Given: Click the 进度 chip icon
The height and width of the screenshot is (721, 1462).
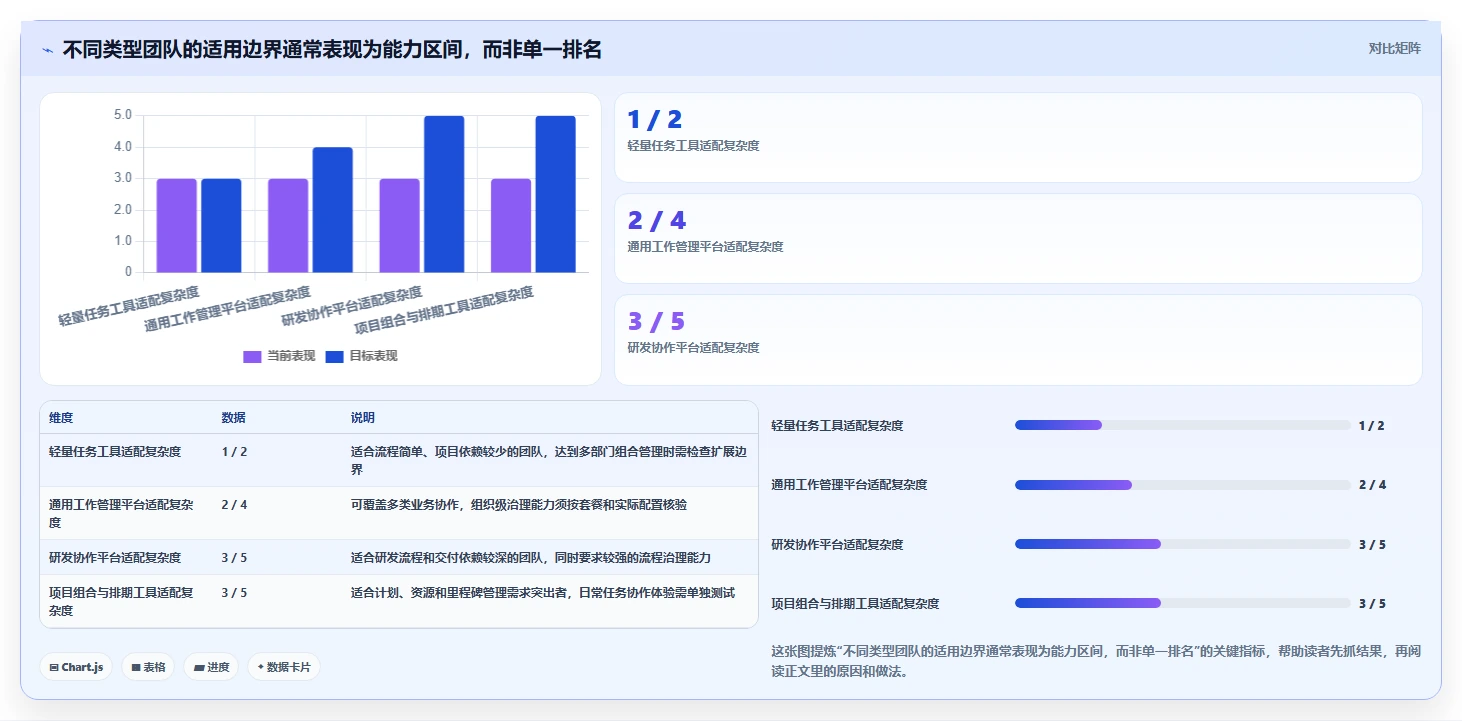Looking at the screenshot, I should 199,667.
